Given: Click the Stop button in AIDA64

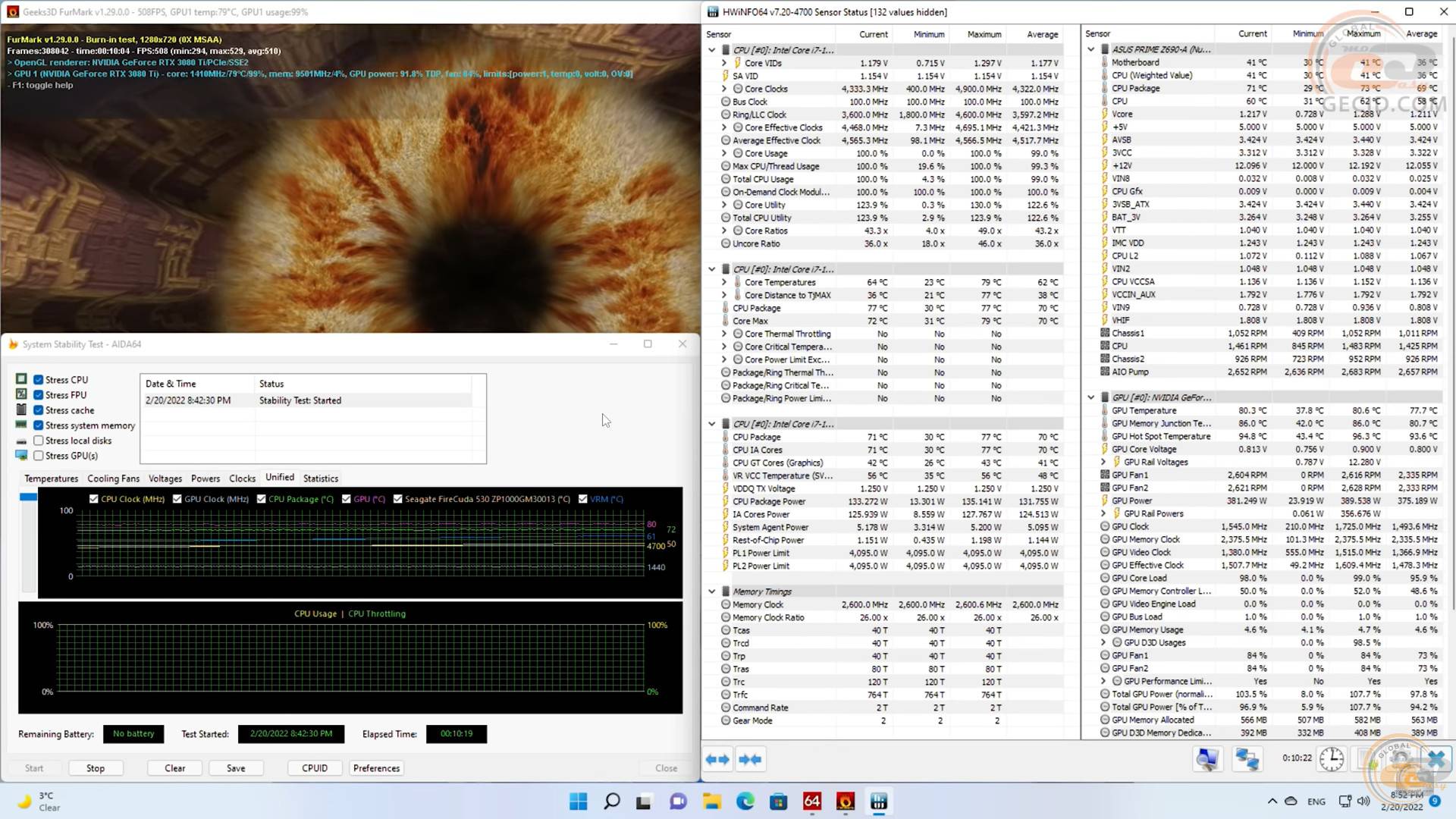Looking at the screenshot, I should point(96,768).
